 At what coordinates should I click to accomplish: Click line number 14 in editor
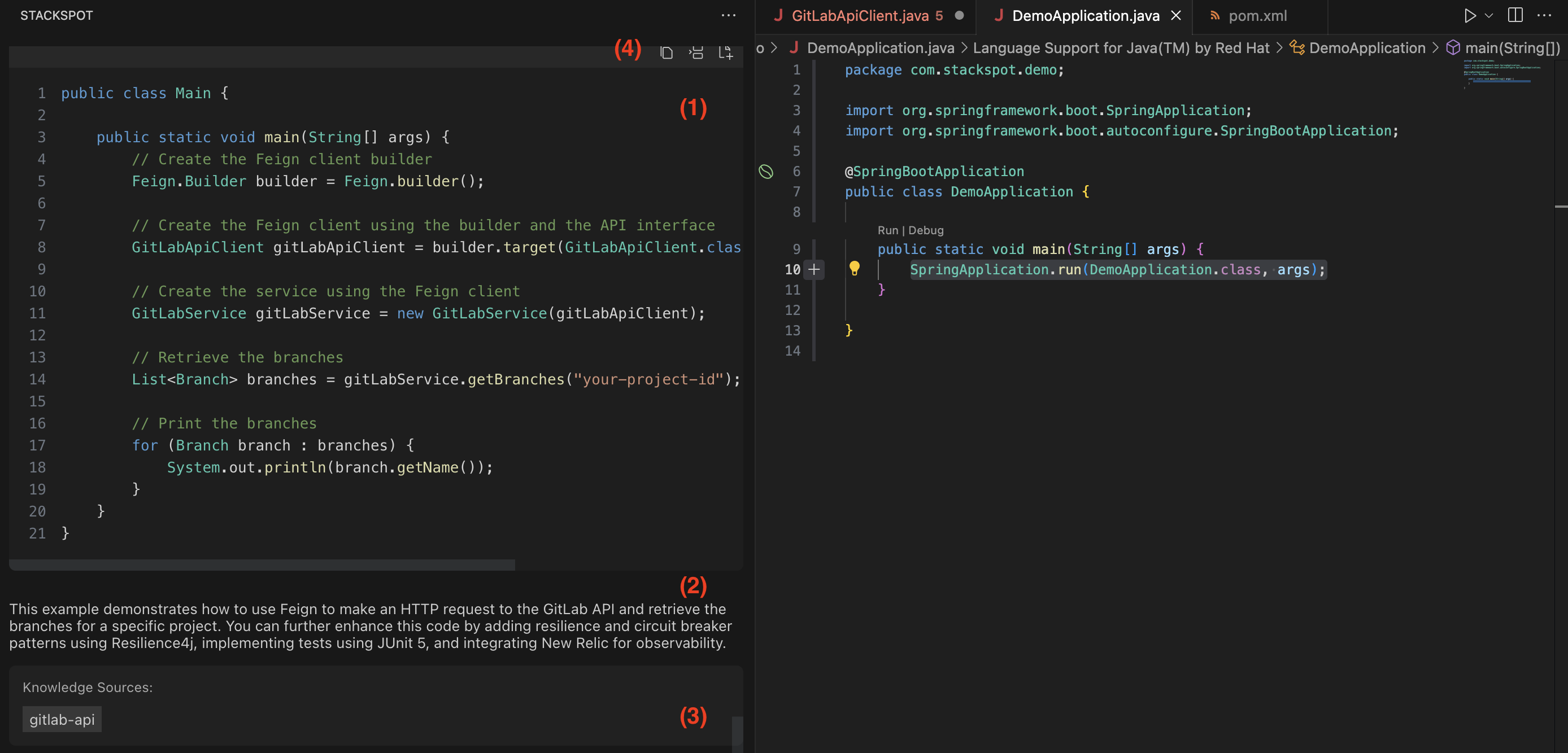click(792, 351)
